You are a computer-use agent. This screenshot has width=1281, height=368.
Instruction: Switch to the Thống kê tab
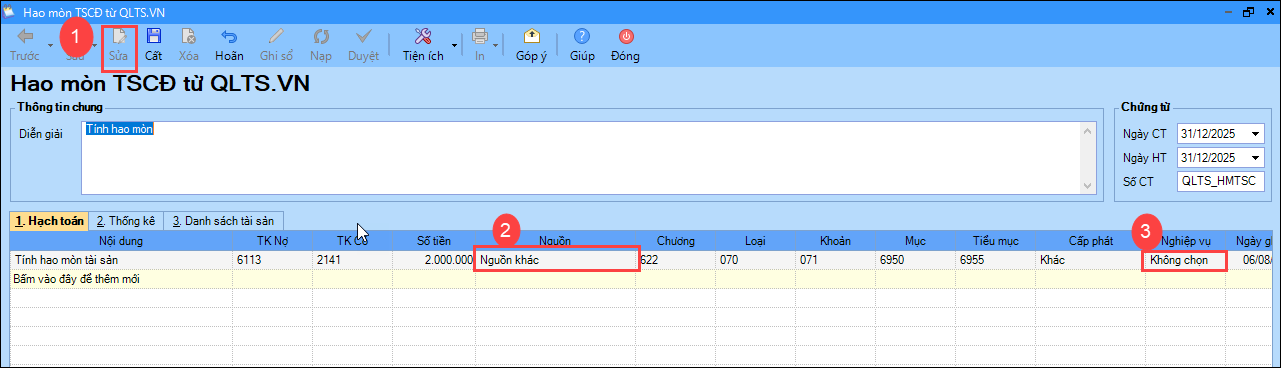125,221
